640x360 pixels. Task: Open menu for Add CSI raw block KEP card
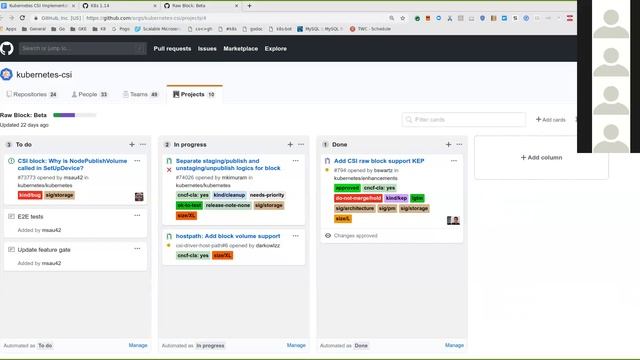tap(454, 161)
